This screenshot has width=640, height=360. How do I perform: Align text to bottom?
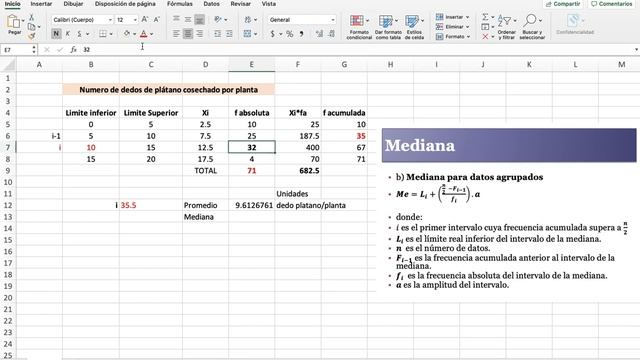[199, 19]
